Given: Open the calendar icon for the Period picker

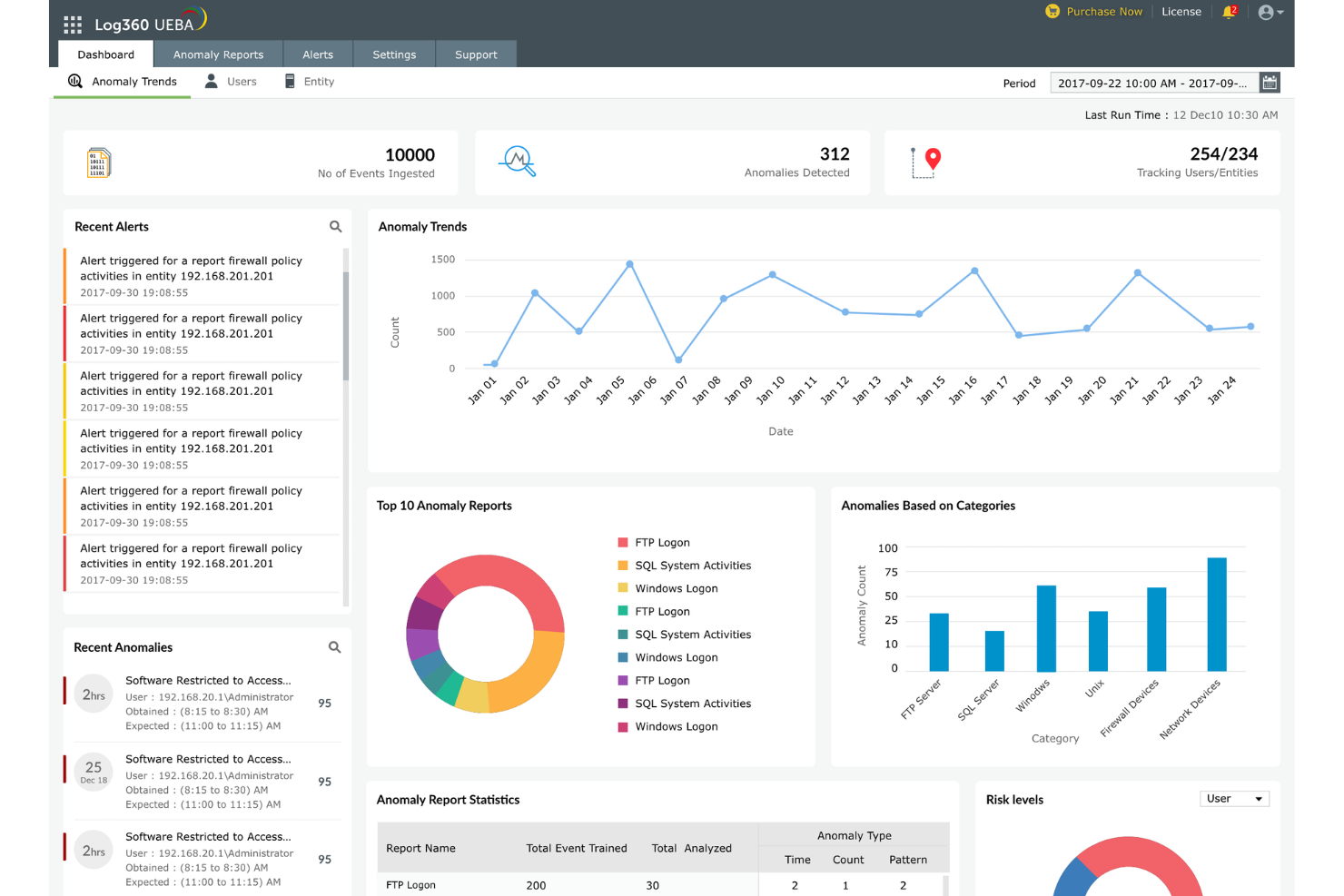Looking at the screenshot, I should (1270, 82).
